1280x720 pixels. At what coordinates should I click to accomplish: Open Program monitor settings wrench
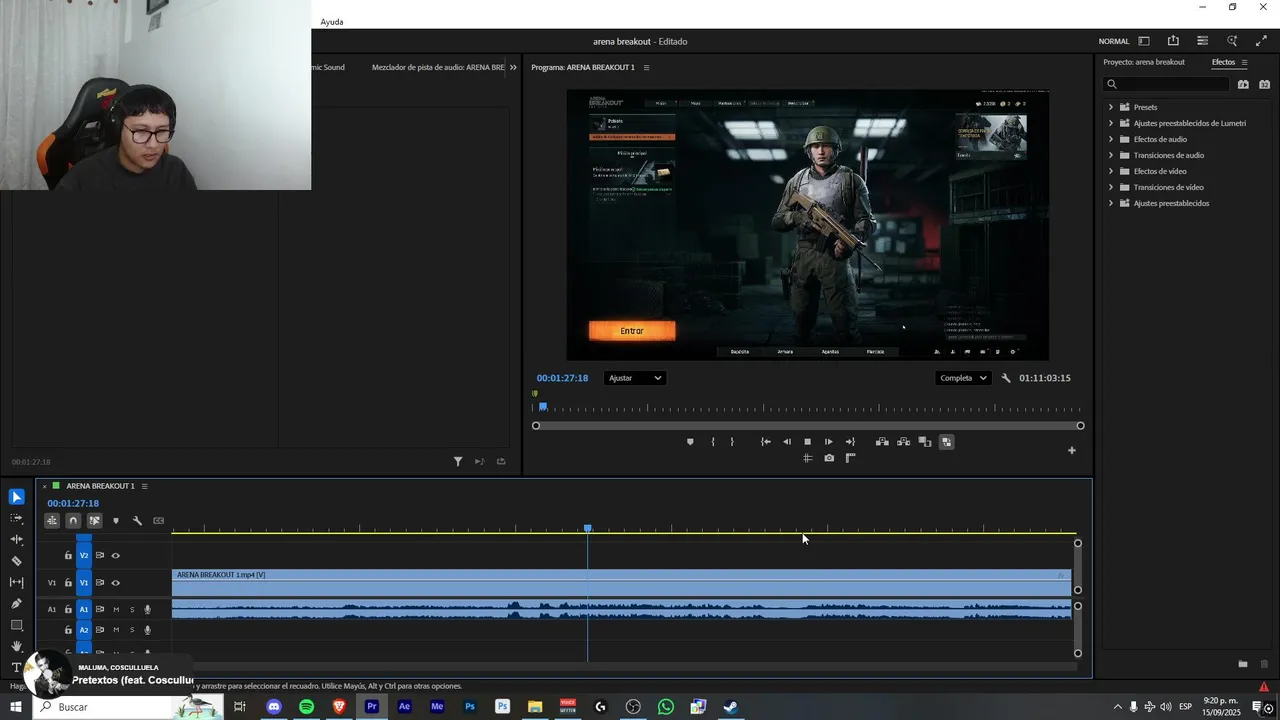click(1006, 378)
